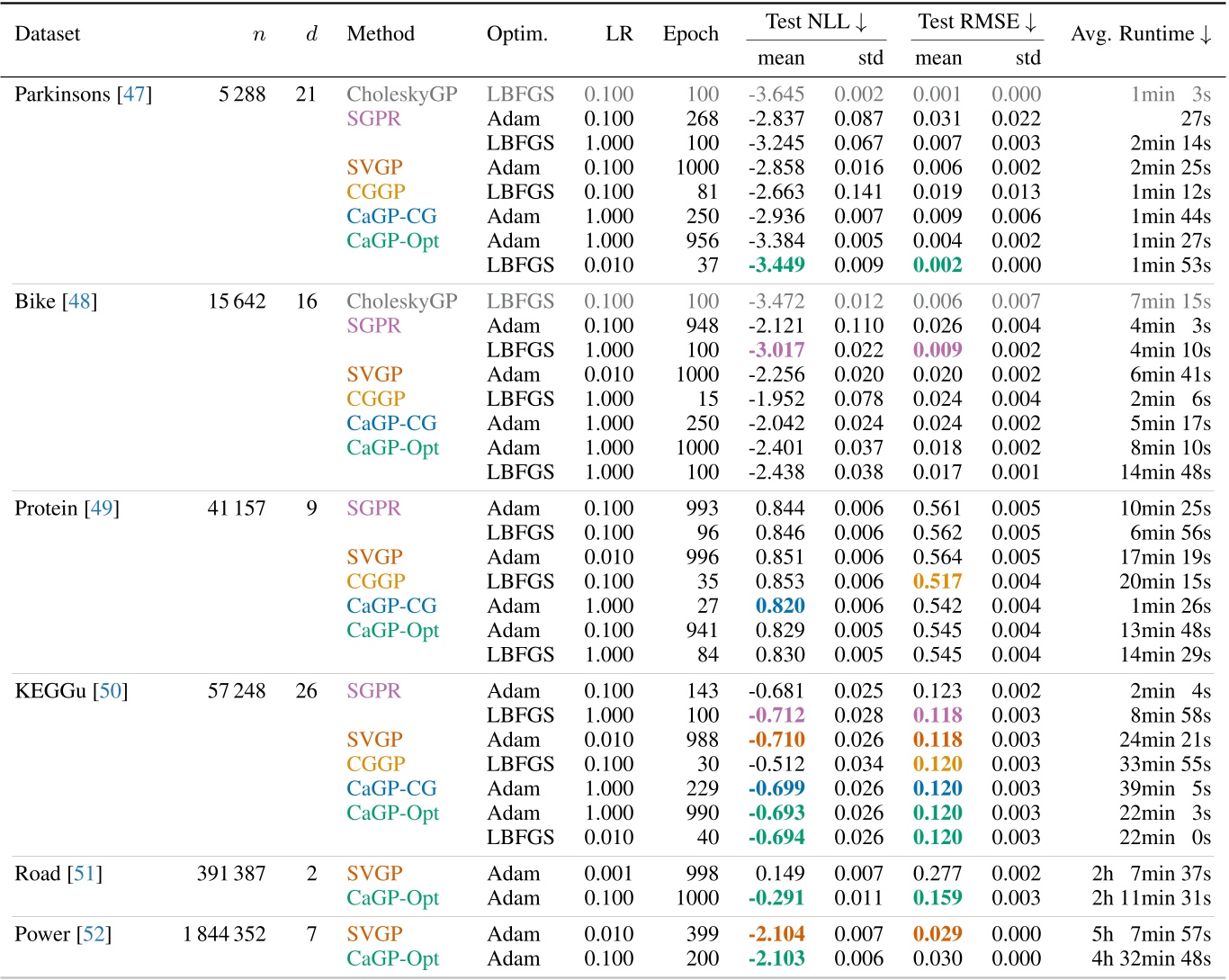Select the CaGP-Opt method label under Road

(x=391, y=897)
